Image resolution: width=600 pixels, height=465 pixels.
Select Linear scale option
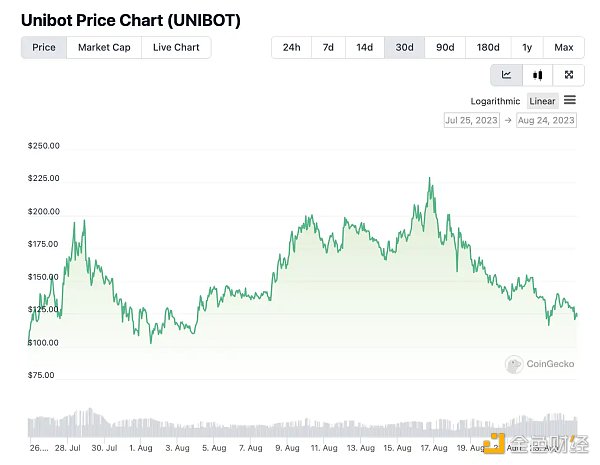point(542,101)
